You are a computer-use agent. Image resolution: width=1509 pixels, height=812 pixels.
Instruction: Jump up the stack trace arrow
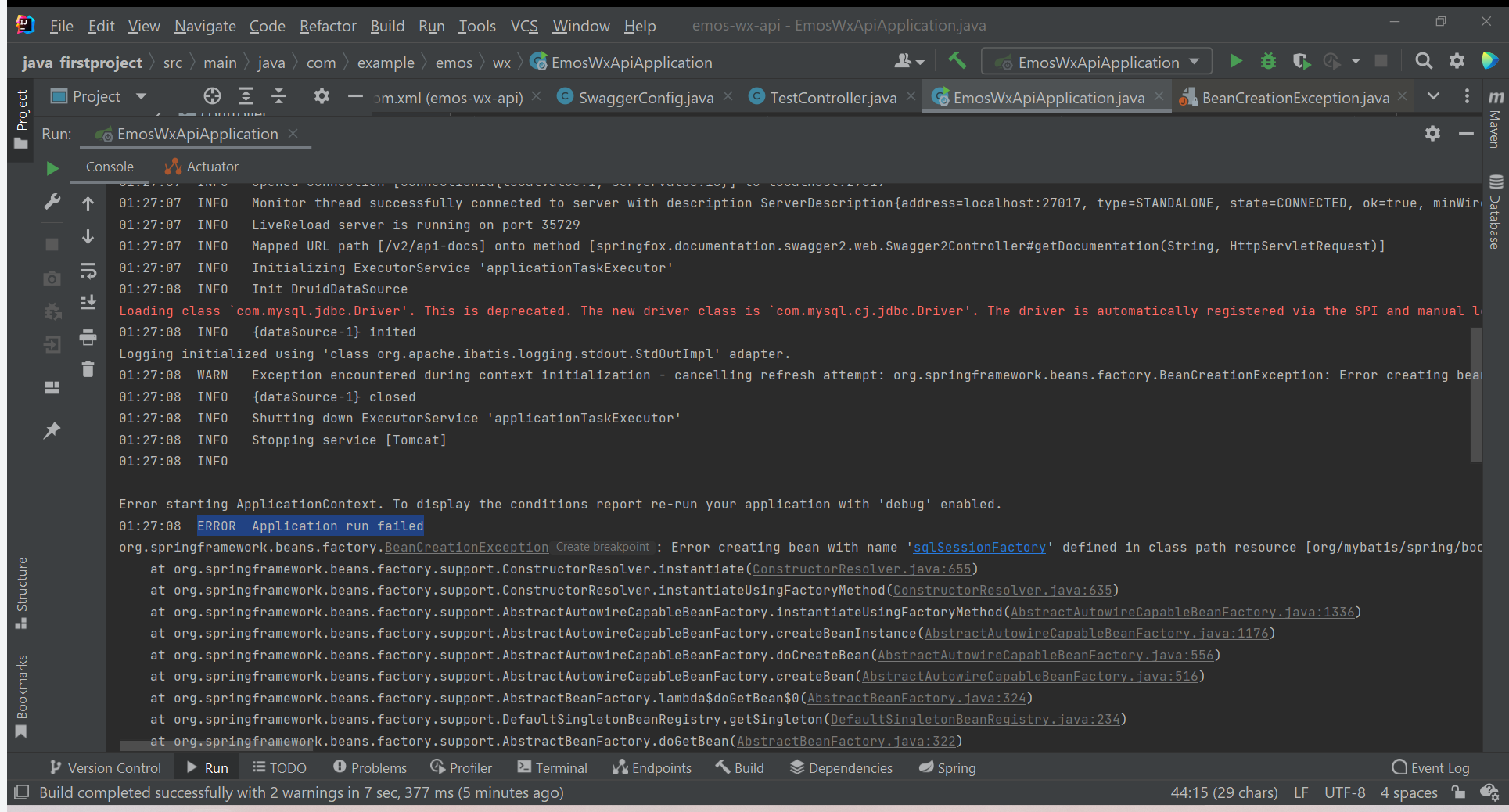88,203
